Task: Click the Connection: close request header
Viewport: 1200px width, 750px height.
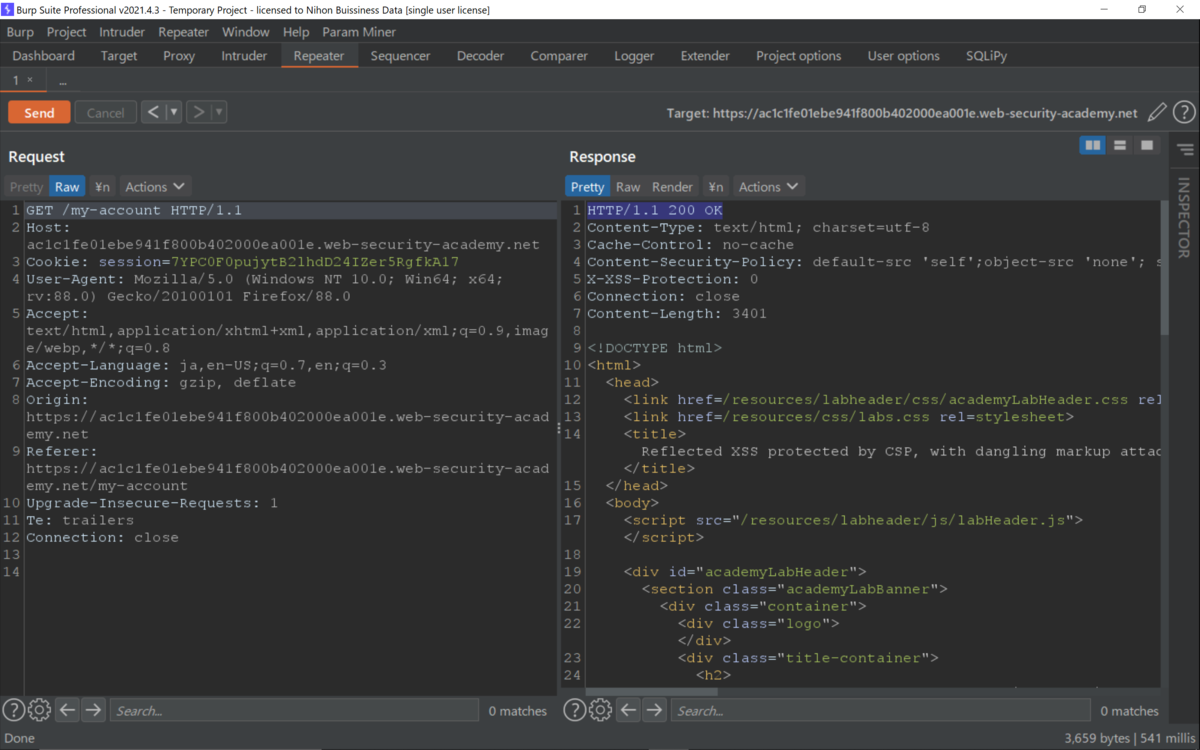Action: (x=102, y=537)
